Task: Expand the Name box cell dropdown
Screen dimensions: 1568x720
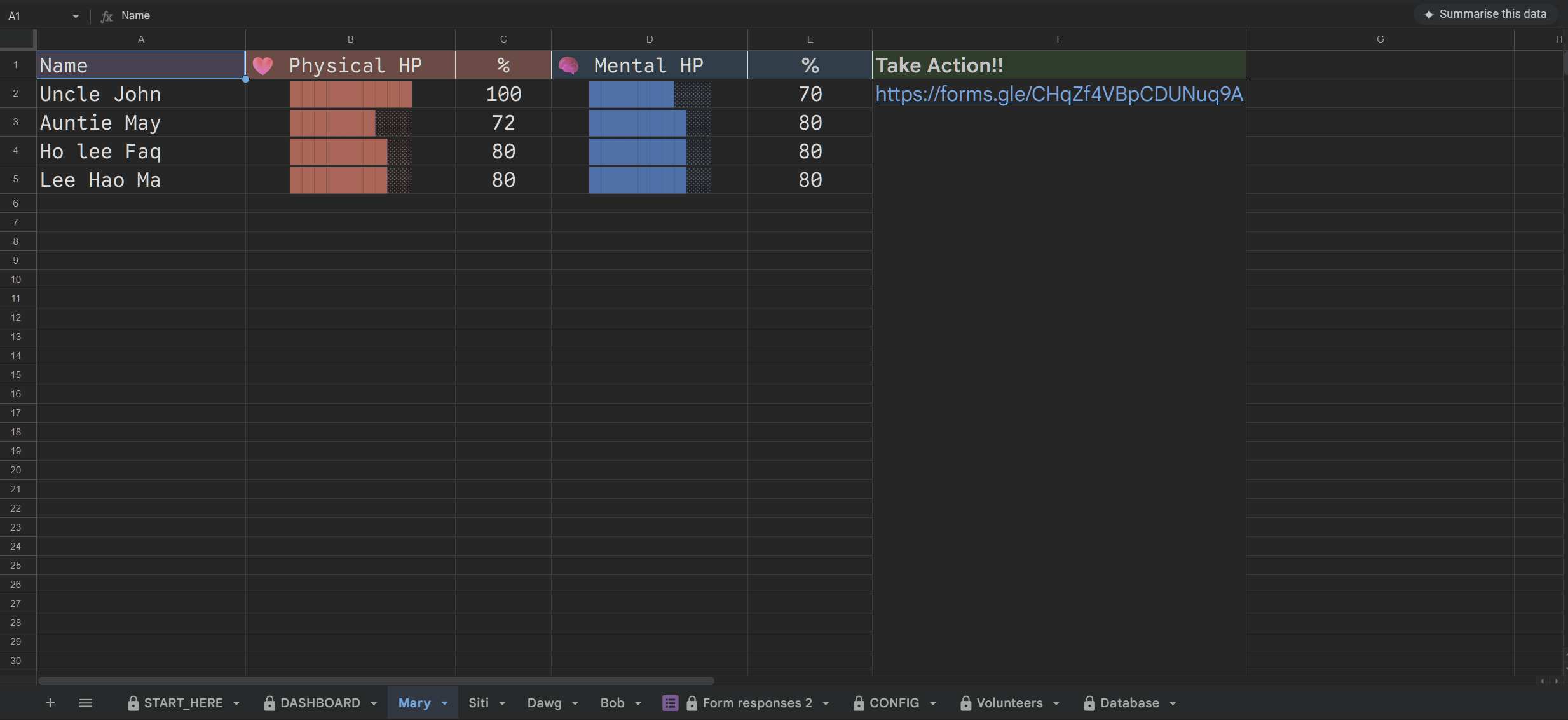Action: (x=76, y=16)
